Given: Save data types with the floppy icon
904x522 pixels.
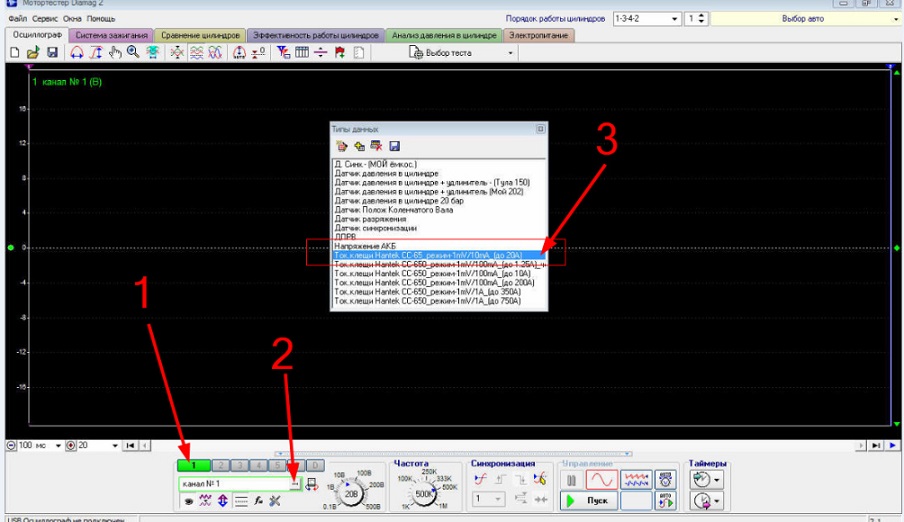Looking at the screenshot, I should point(394,146).
